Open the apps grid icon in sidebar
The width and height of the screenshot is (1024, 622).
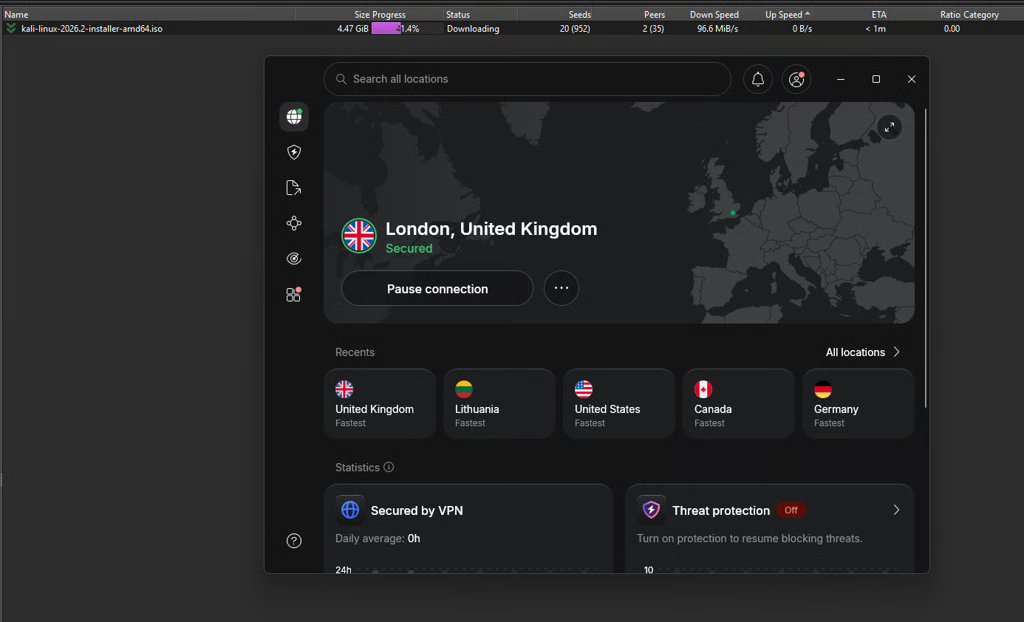point(294,294)
